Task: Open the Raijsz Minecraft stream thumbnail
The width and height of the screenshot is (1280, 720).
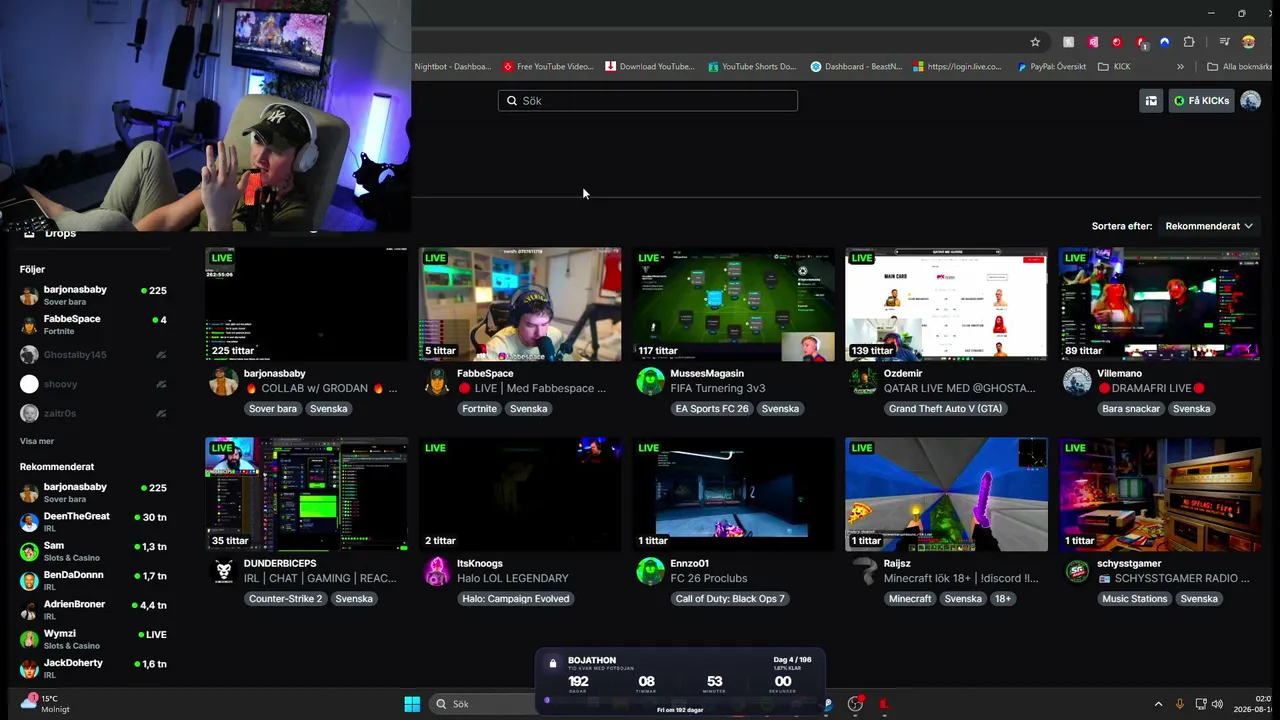Action: [947, 494]
